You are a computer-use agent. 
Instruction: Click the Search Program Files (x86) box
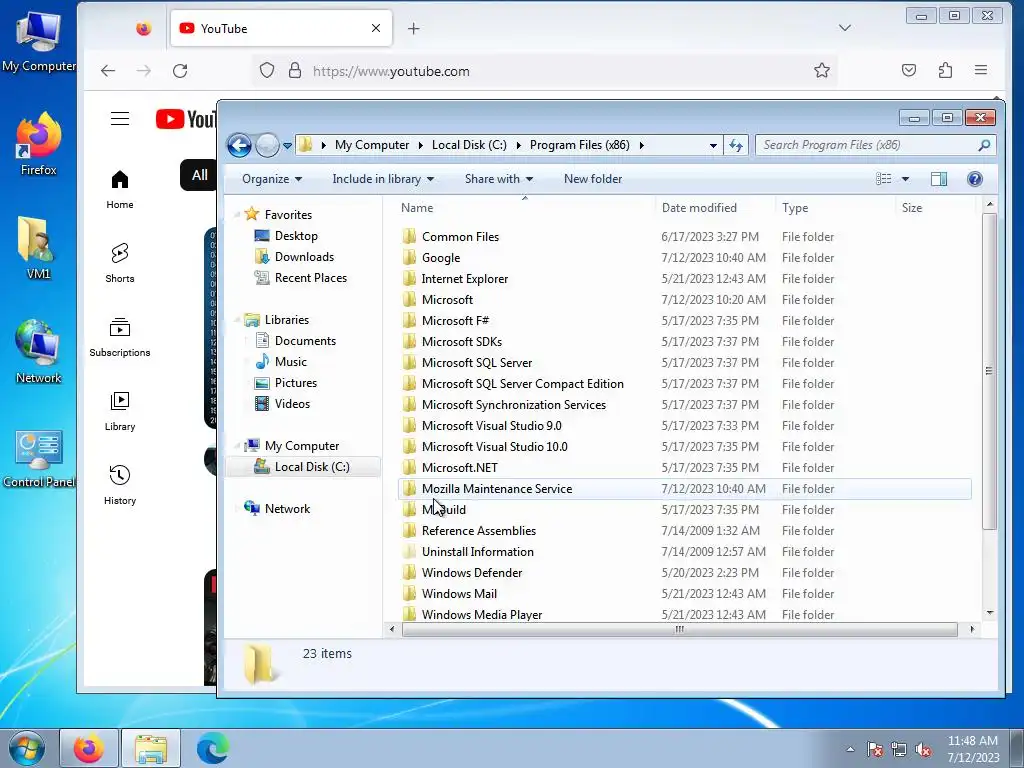[x=875, y=145]
